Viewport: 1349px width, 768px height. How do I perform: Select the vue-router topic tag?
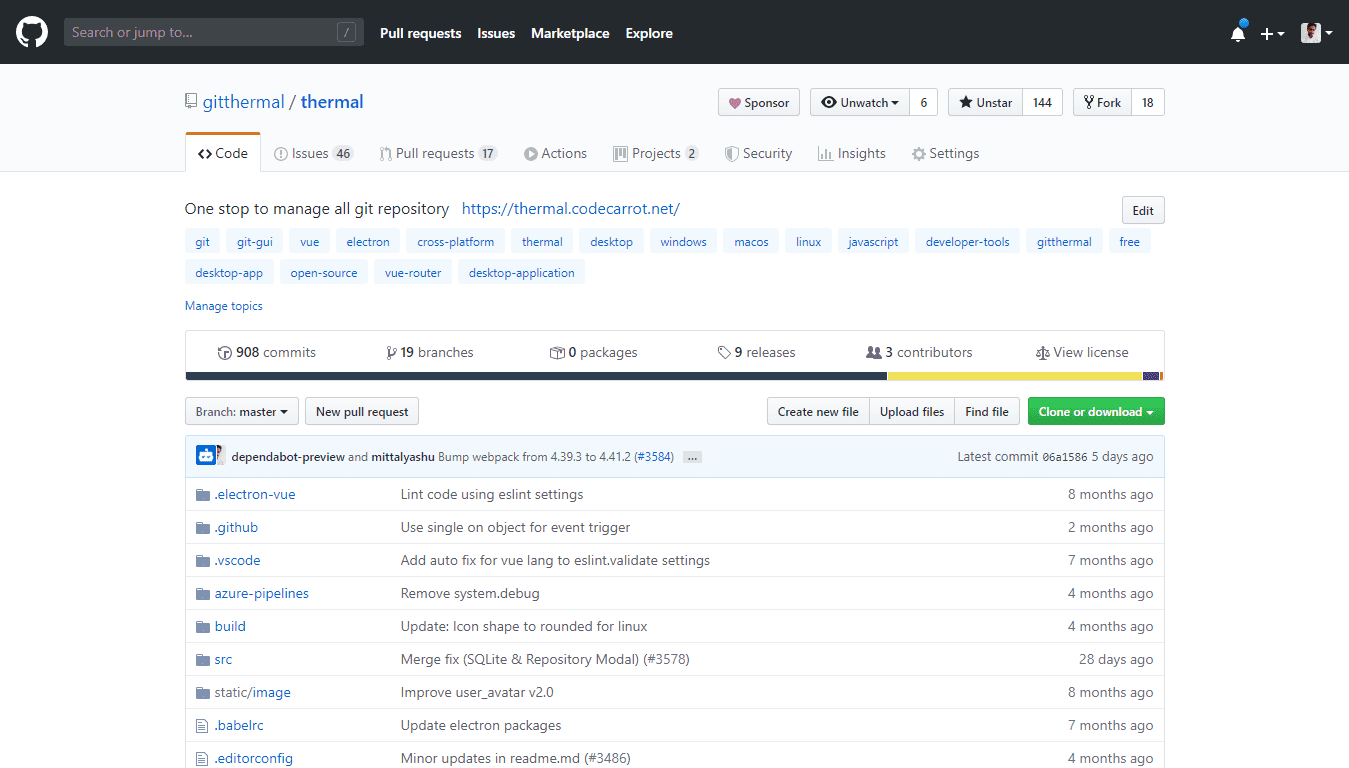[x=413, y=273]
